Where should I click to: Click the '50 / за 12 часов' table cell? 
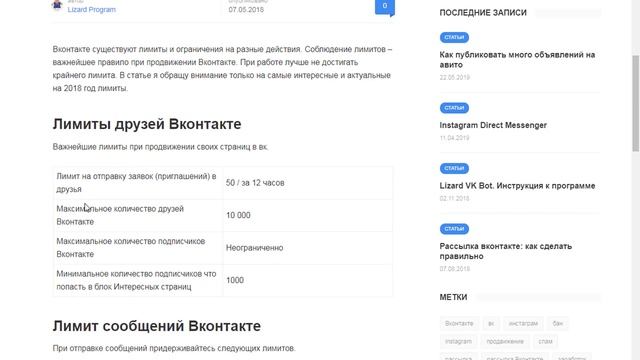[x=308, y=183]
